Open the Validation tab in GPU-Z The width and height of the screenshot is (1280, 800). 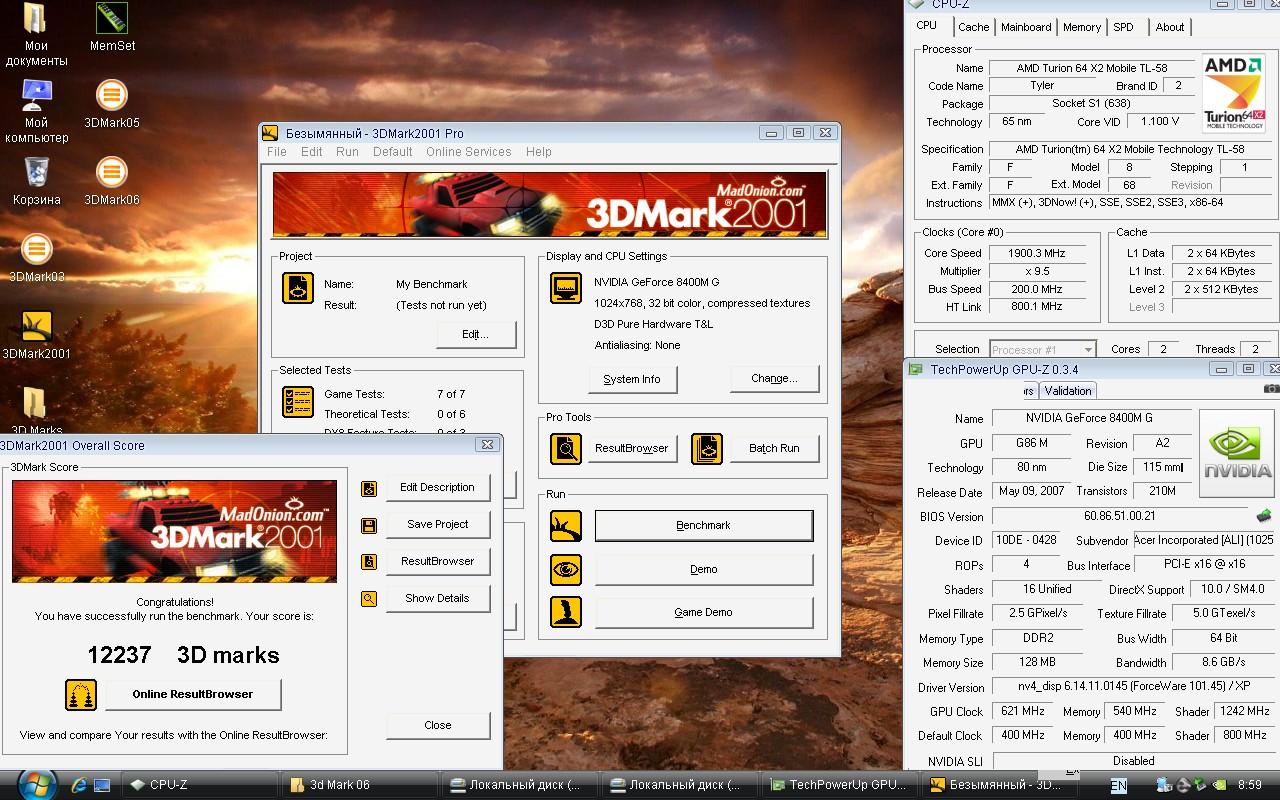click(x=1068, y=391)
